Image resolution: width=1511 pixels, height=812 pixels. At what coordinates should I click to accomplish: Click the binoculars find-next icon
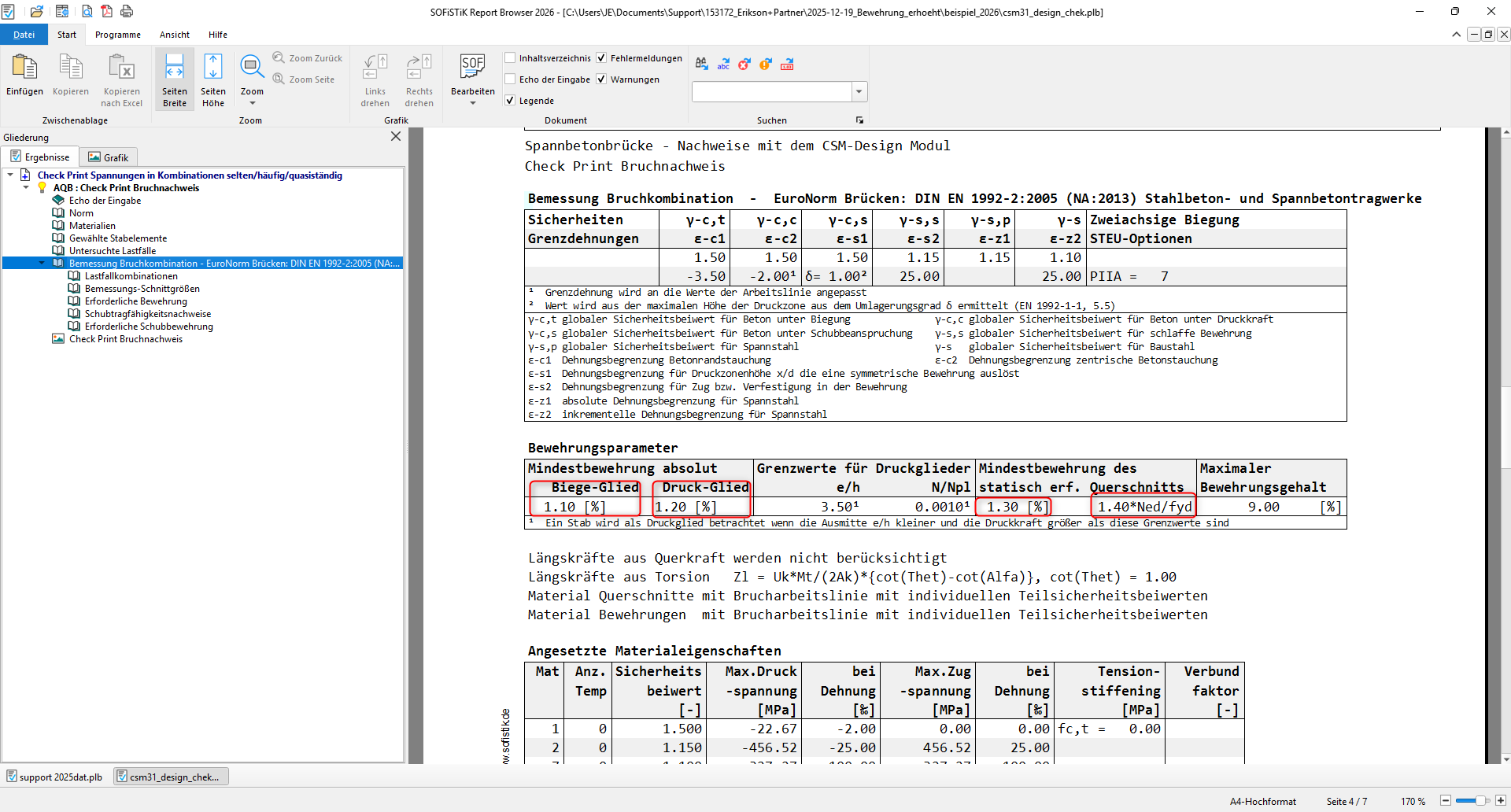click(702, 65)
